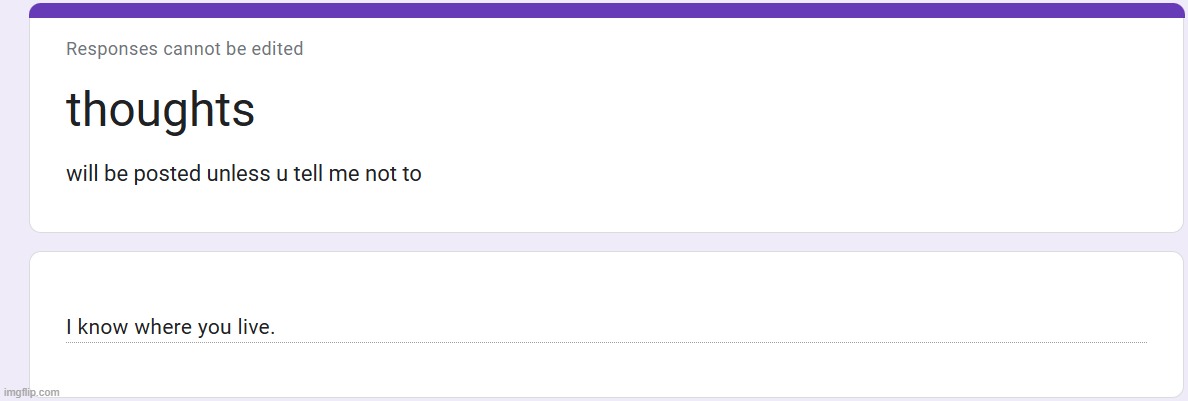
Task: Click the "Responses cannot be edited" notice
Action: click(184, 49)
